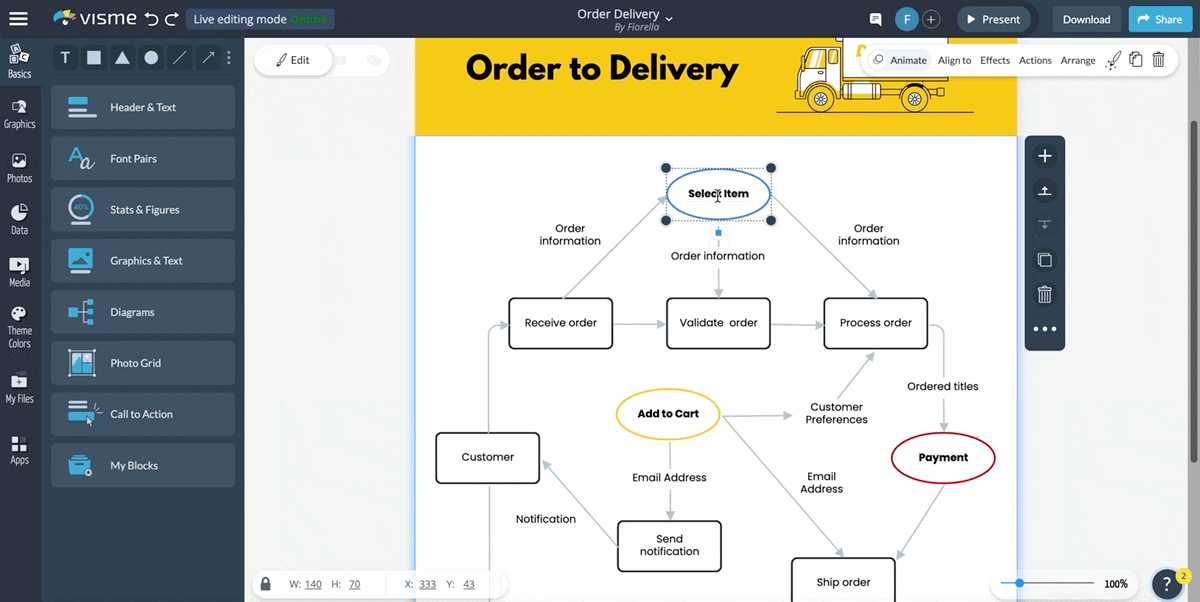Select the Triangle shape tool
This screenshot has height=602, width=1200.
click(x=122, y=58)
